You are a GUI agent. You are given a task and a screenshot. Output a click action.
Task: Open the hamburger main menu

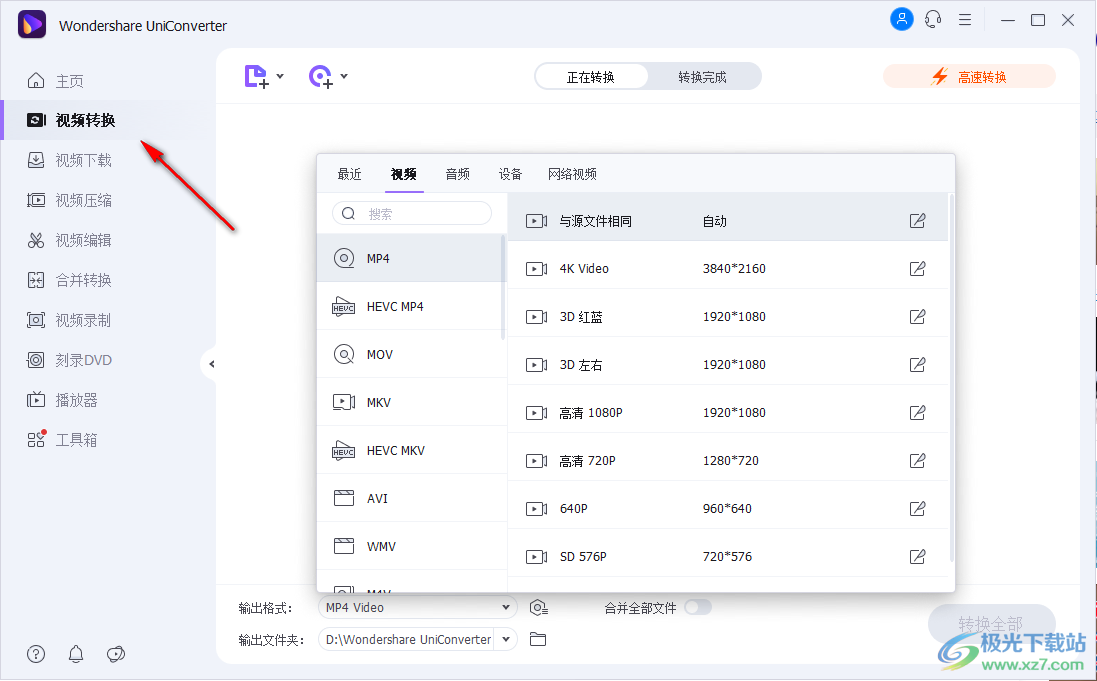(x=965, y=20)
